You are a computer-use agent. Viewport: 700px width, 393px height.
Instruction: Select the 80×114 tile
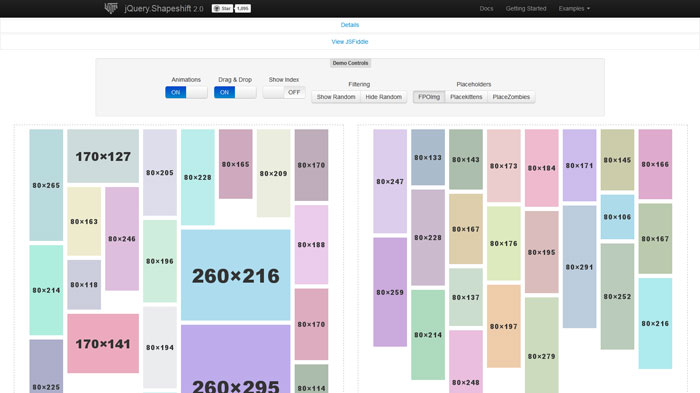(311, 379)
